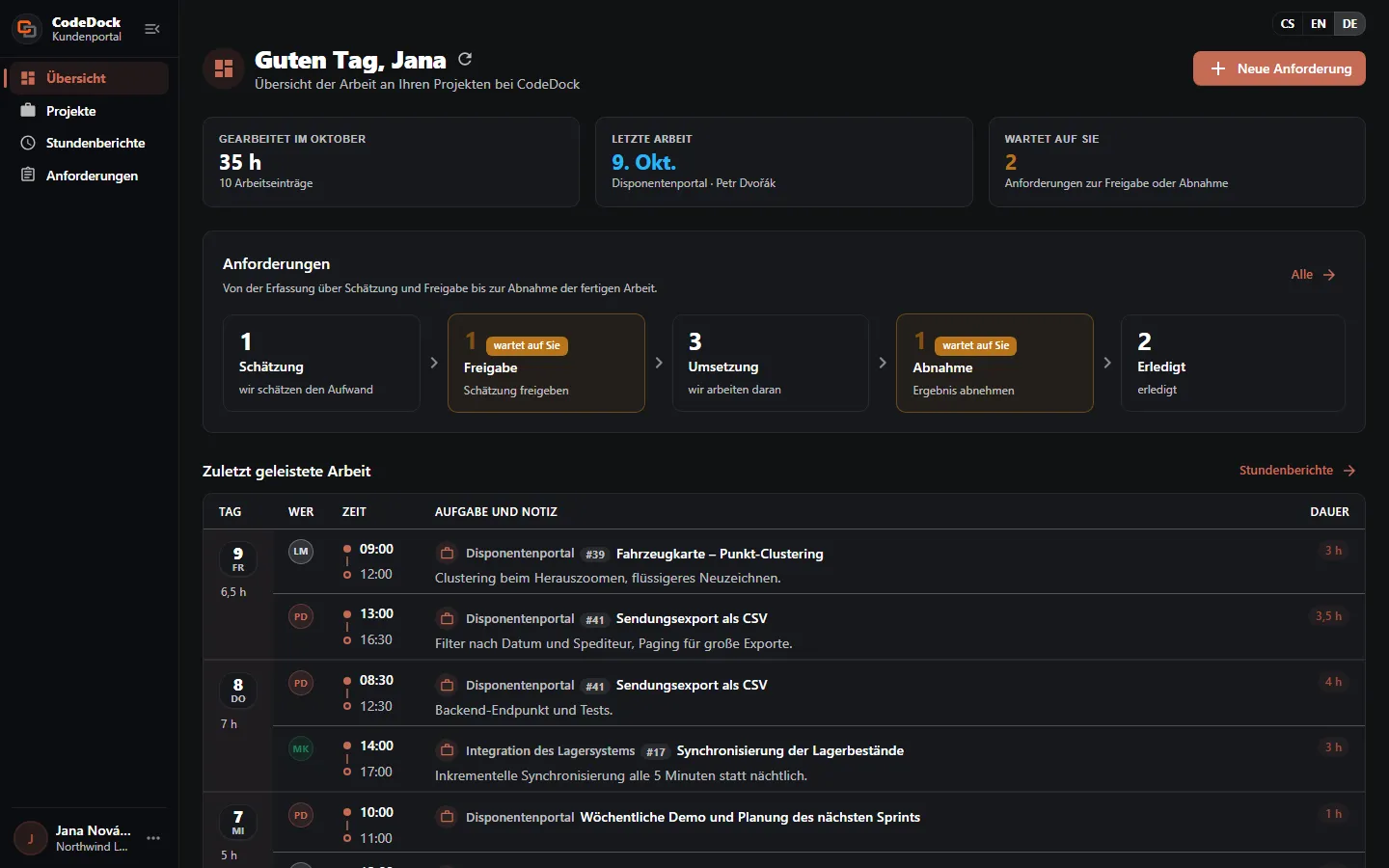Create a Neue Anforderung
The width and height of the screenshot is (1389, 868).
click(x=1279, y=68)
